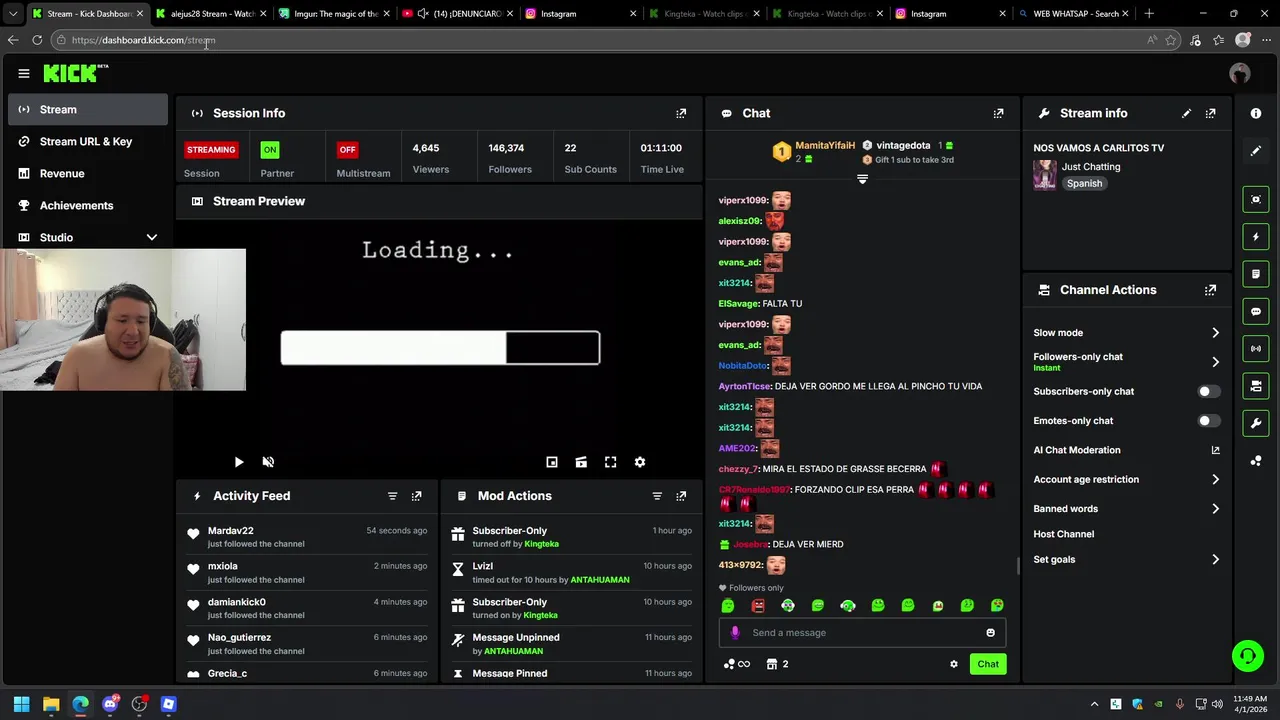
Task: Filter the Mod Actions list
Action: point(657,496)
